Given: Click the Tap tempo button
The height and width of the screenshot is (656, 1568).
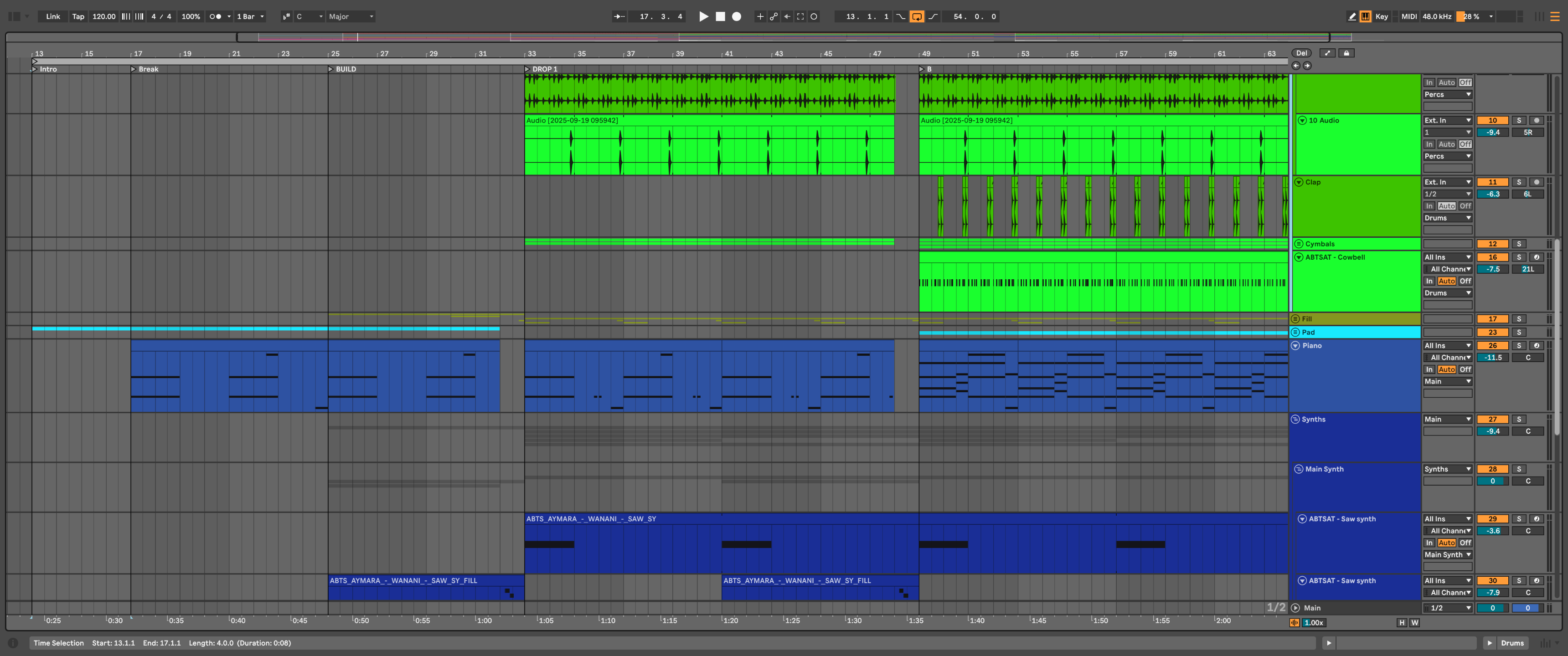Looking at the screenshot, I should tap(78, 16).
